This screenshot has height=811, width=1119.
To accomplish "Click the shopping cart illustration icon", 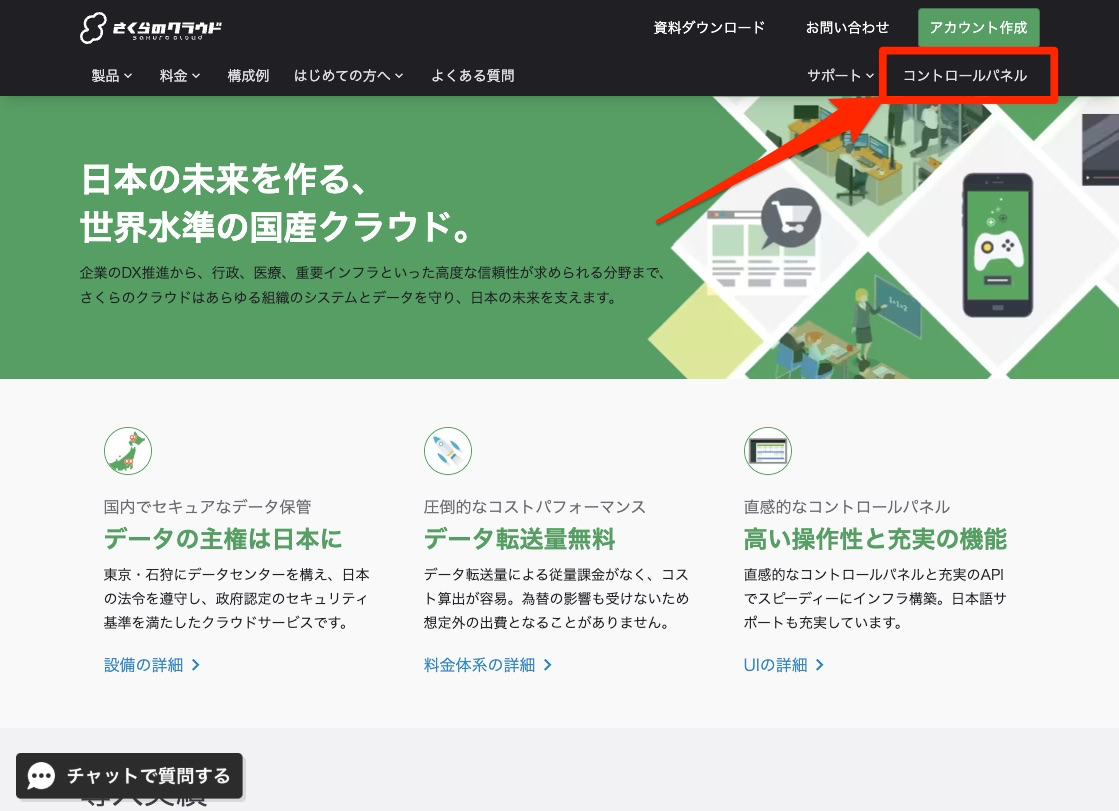I will [x=791, y=218].
